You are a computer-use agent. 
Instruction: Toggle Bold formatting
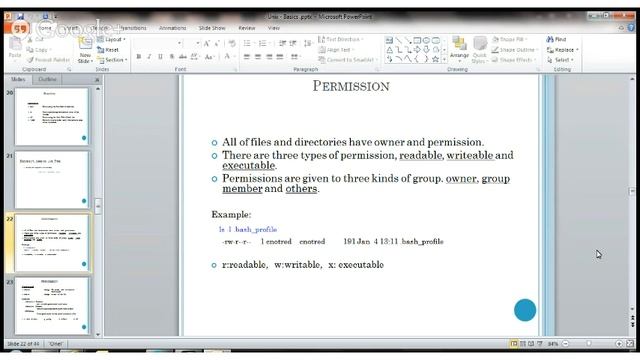coord(139,57)
